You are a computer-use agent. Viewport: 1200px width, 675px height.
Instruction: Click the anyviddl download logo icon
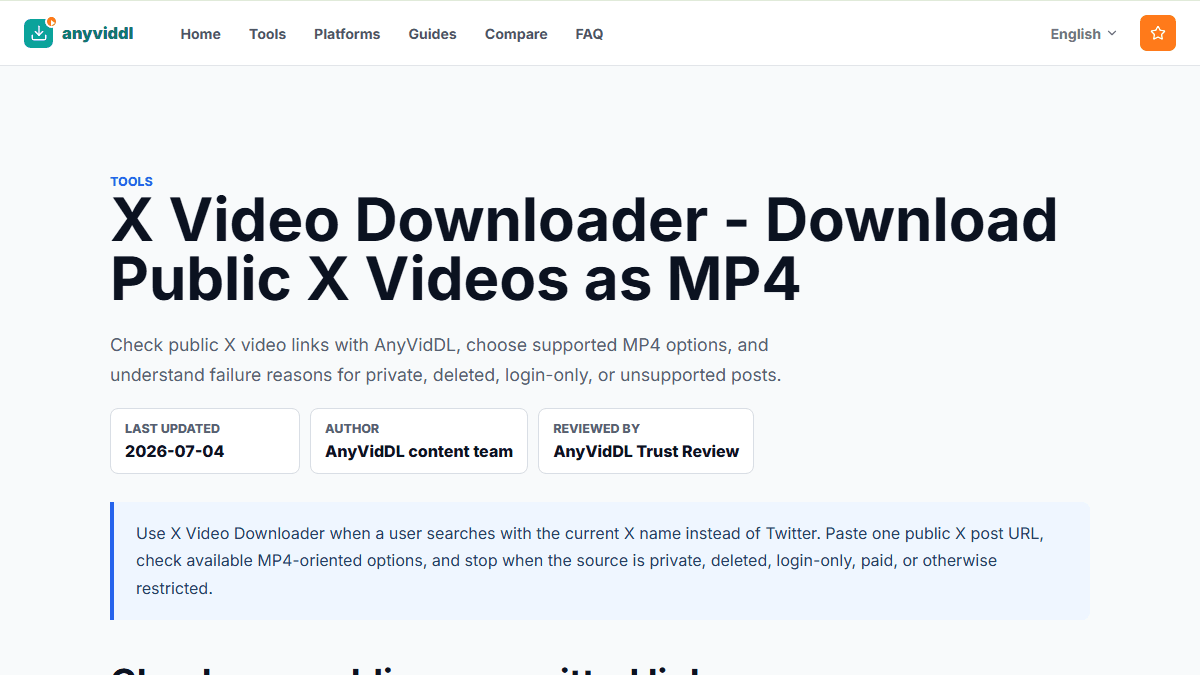point(39,33)
